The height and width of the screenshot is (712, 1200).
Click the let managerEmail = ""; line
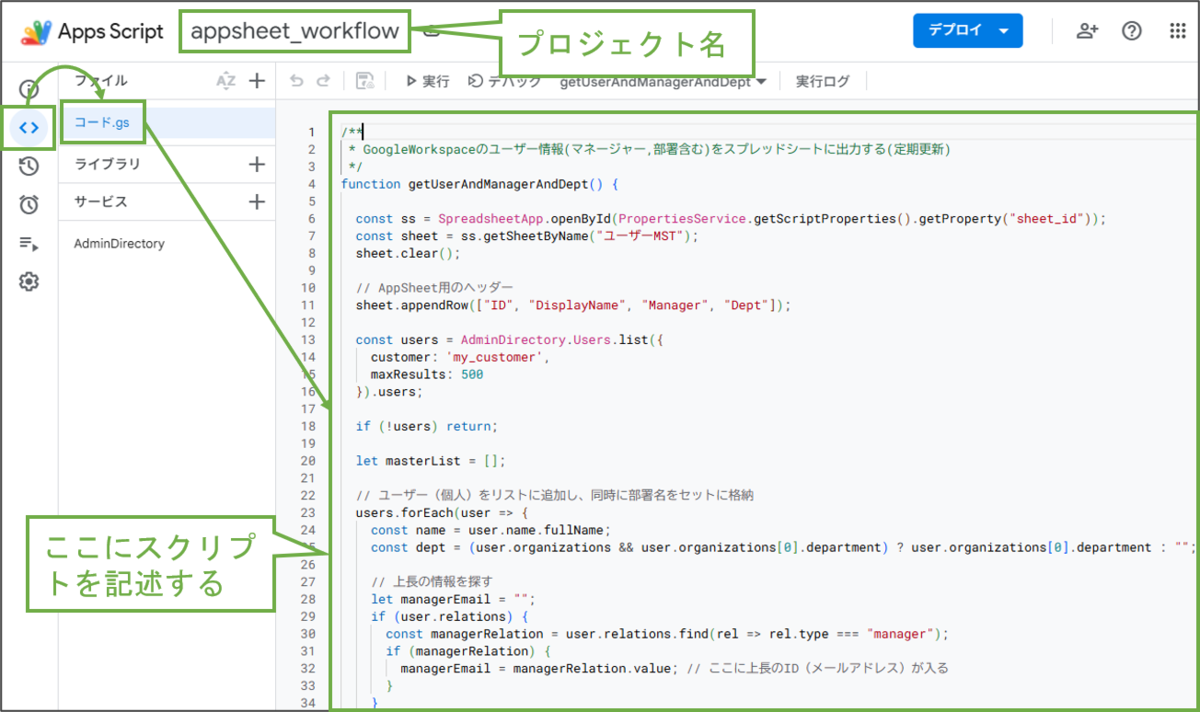point(453,599)
